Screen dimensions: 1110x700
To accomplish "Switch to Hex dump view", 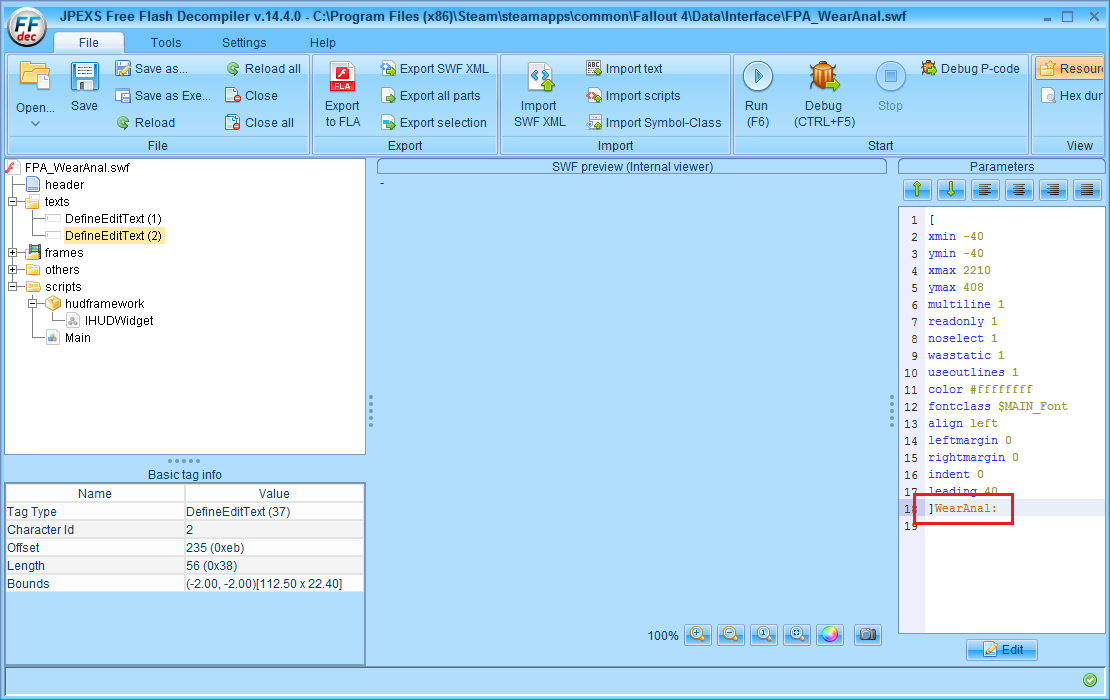I will click(x=1071, y=96).
